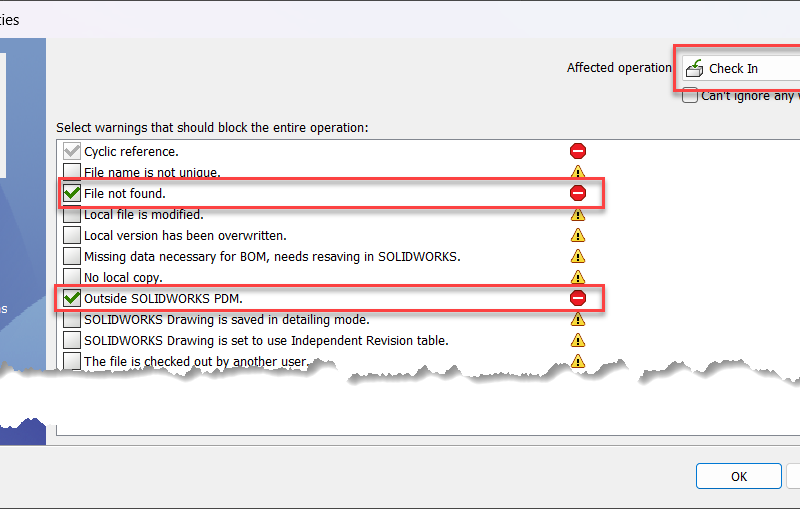The height and width of the screenshot is (509, 800).
Task: Click warning icon for Missing data necessary for BOM
Action: click(577, 256)
